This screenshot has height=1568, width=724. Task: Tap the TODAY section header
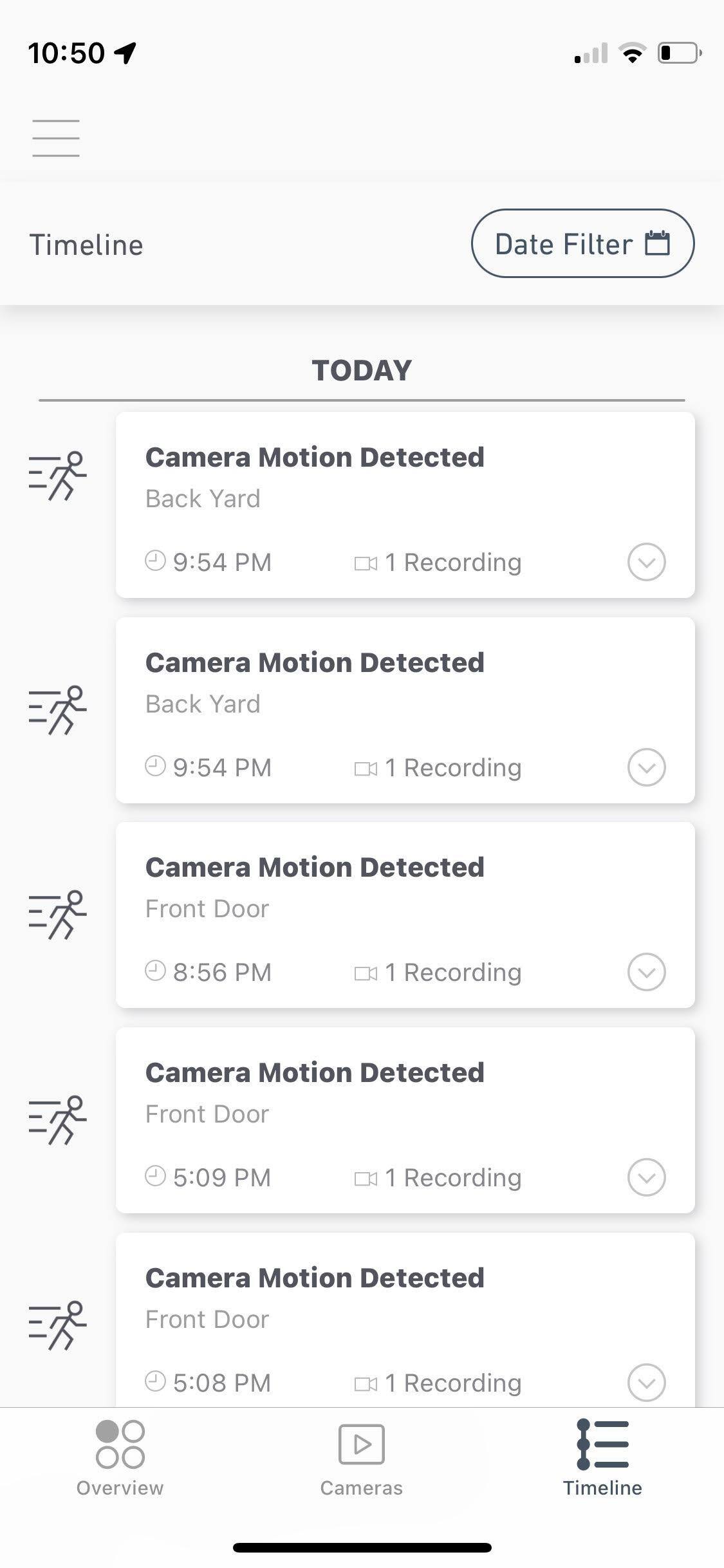tap(362, 371)
